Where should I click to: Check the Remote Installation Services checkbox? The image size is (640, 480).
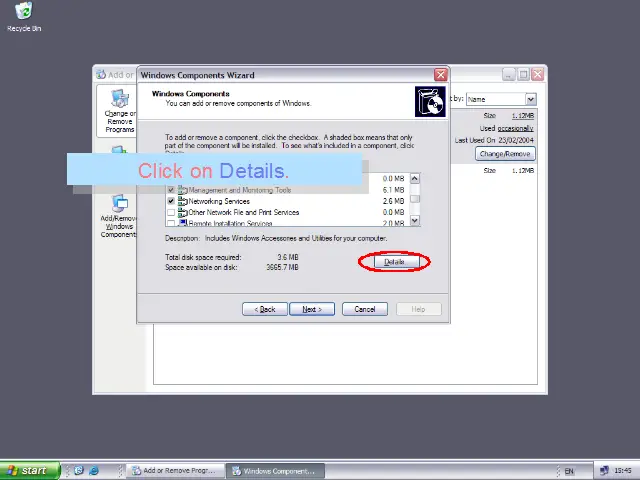(171, 223)
